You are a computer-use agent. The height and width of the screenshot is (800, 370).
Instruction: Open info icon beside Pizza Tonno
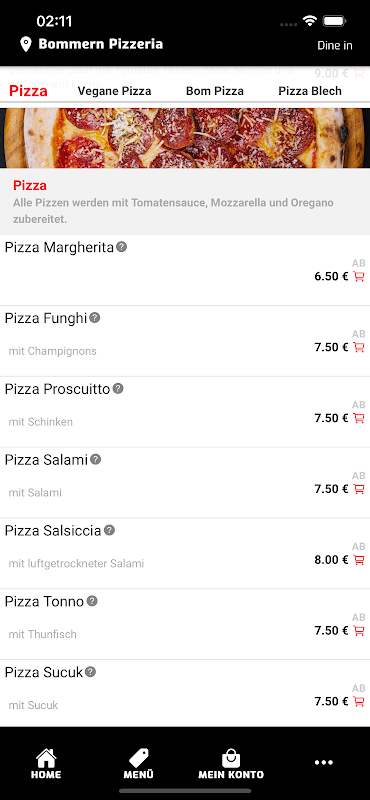pyautogui.click(x=92, y=601)
